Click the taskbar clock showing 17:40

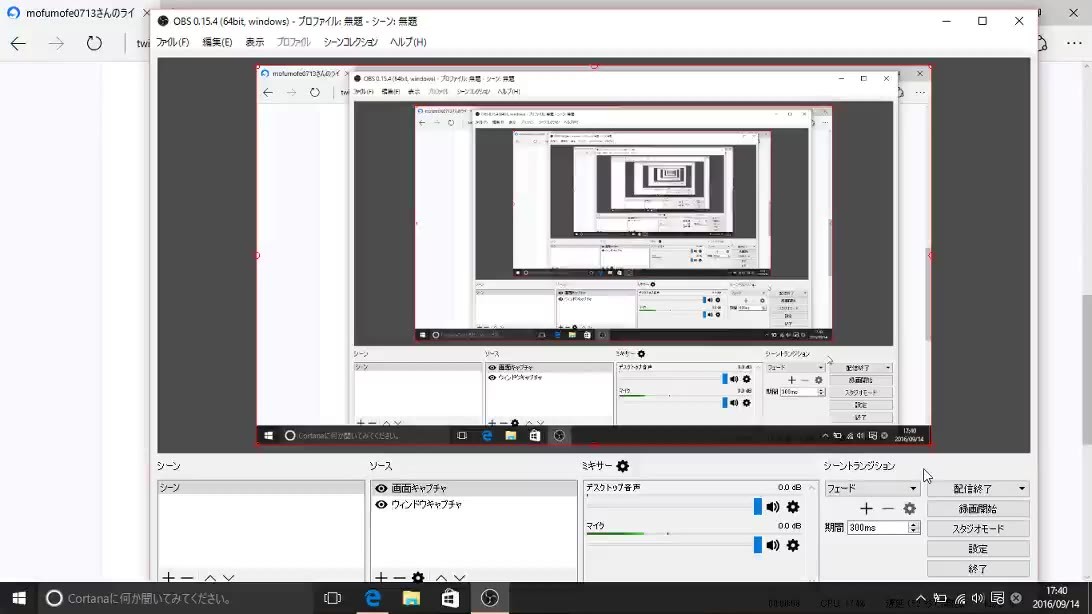coord(1056,598)
